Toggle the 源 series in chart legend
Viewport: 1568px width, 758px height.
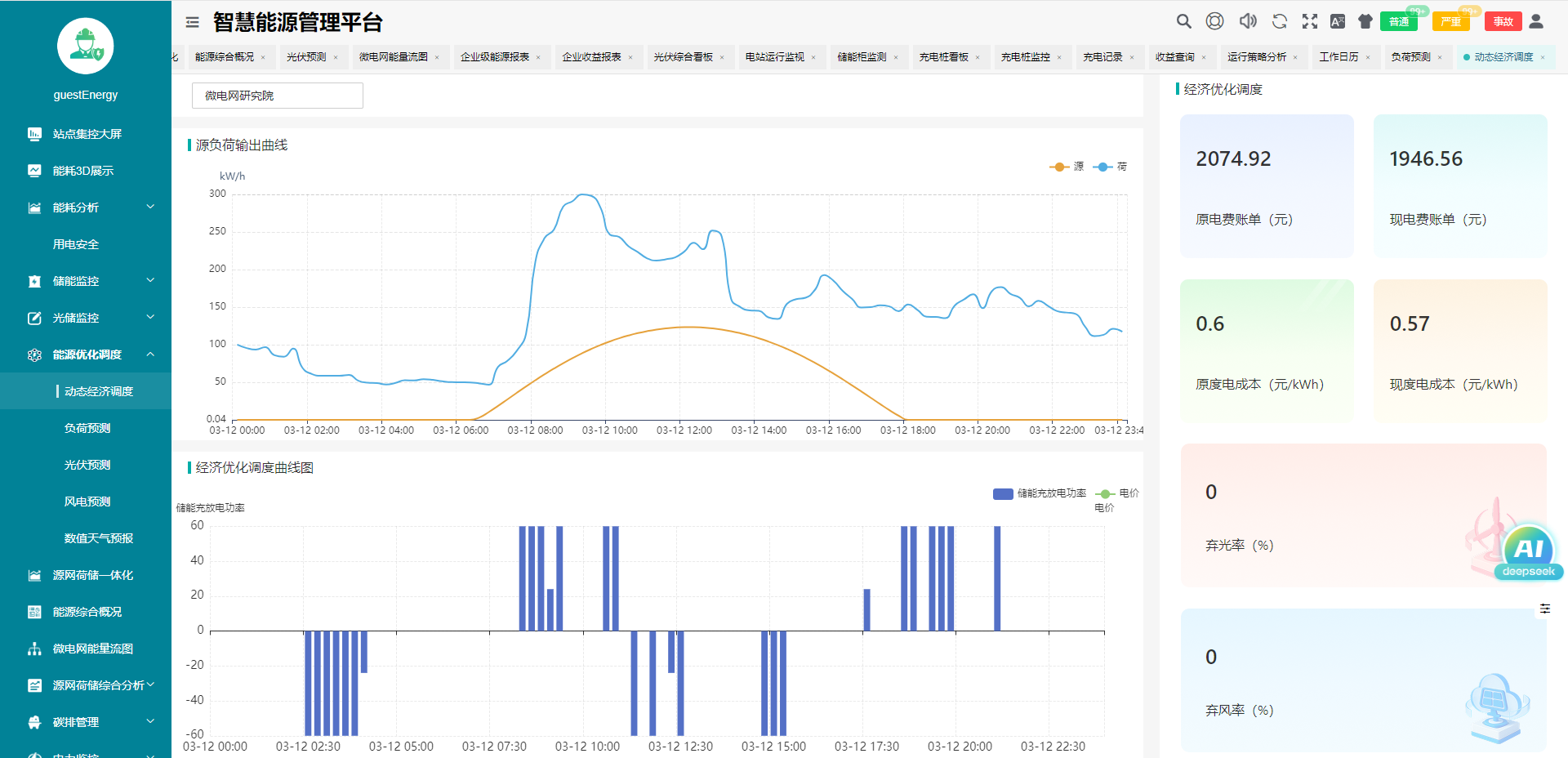click(1067, 167)
